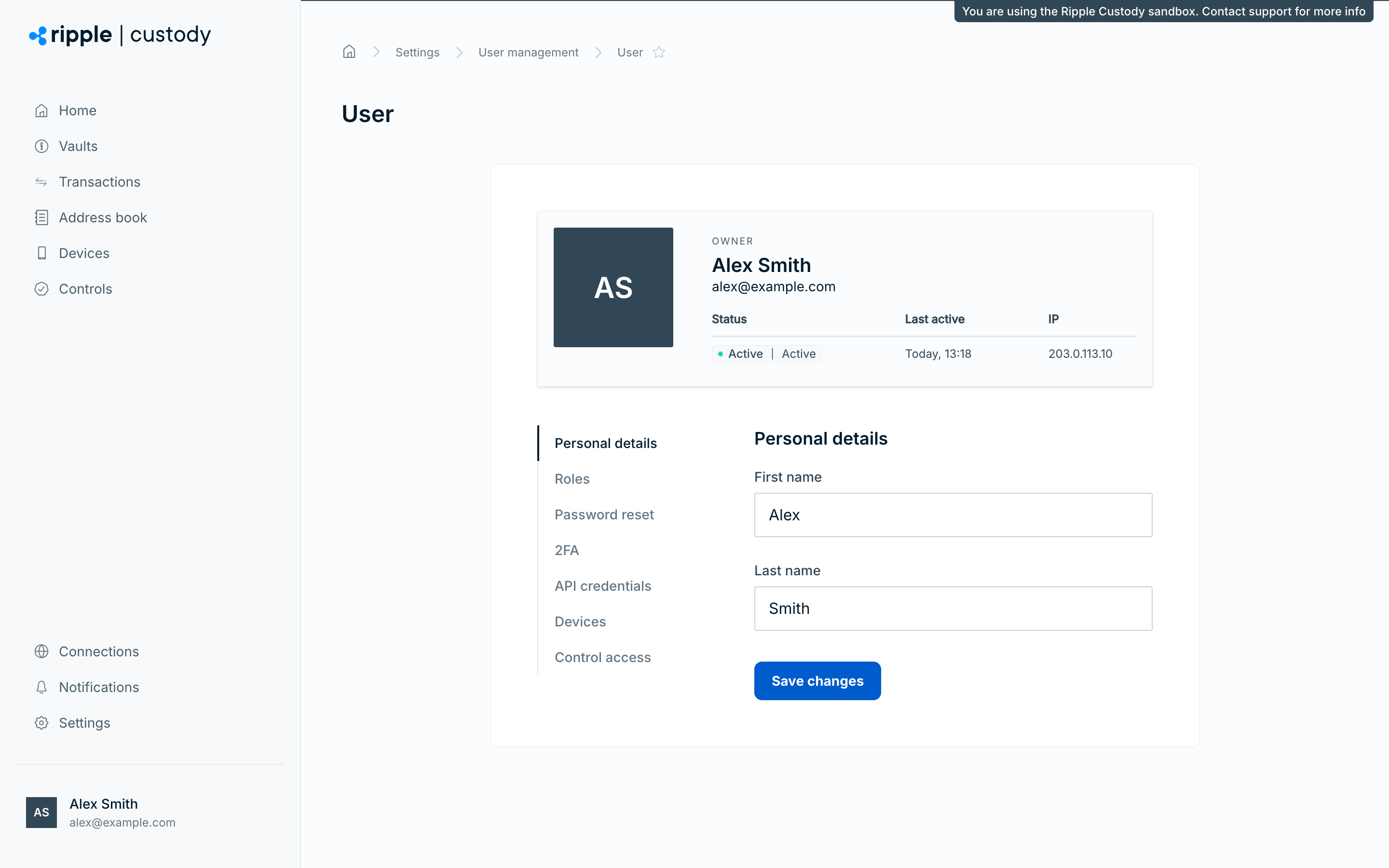
Task: Select the Personal details tab
Action: 606,443
